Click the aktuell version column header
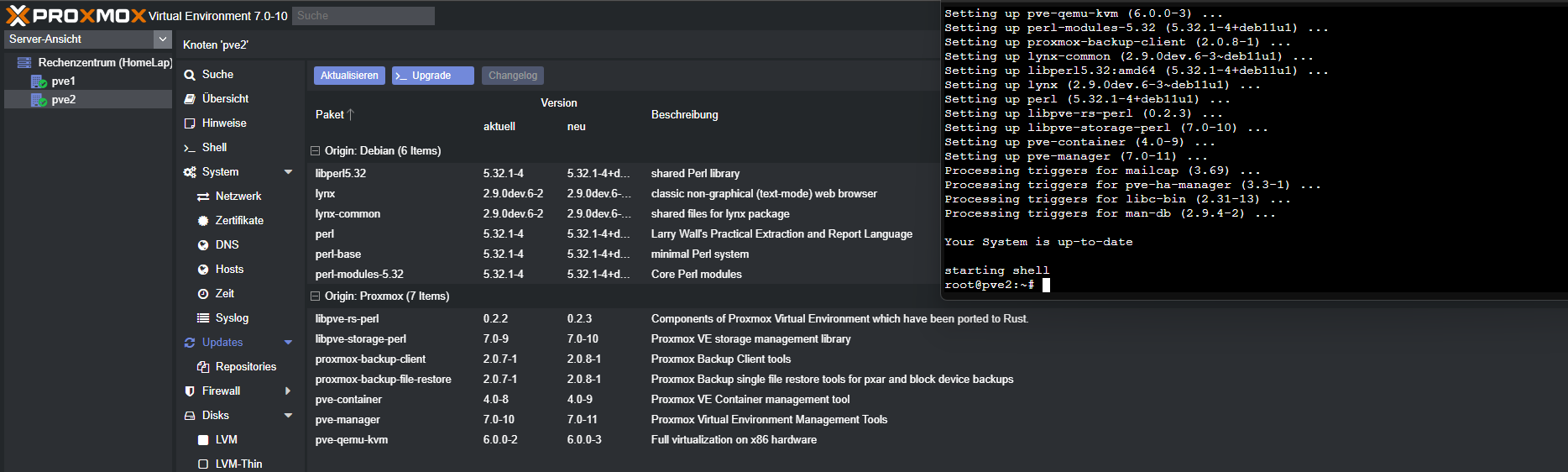This screenshot has height=472, width=1568. point(499,126)
